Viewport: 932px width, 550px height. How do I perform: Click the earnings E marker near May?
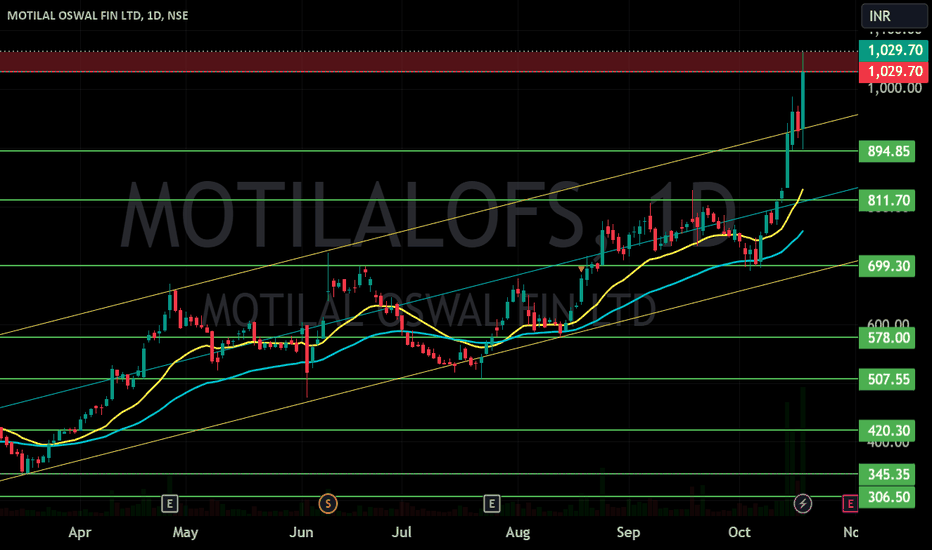tap(169, 504)
